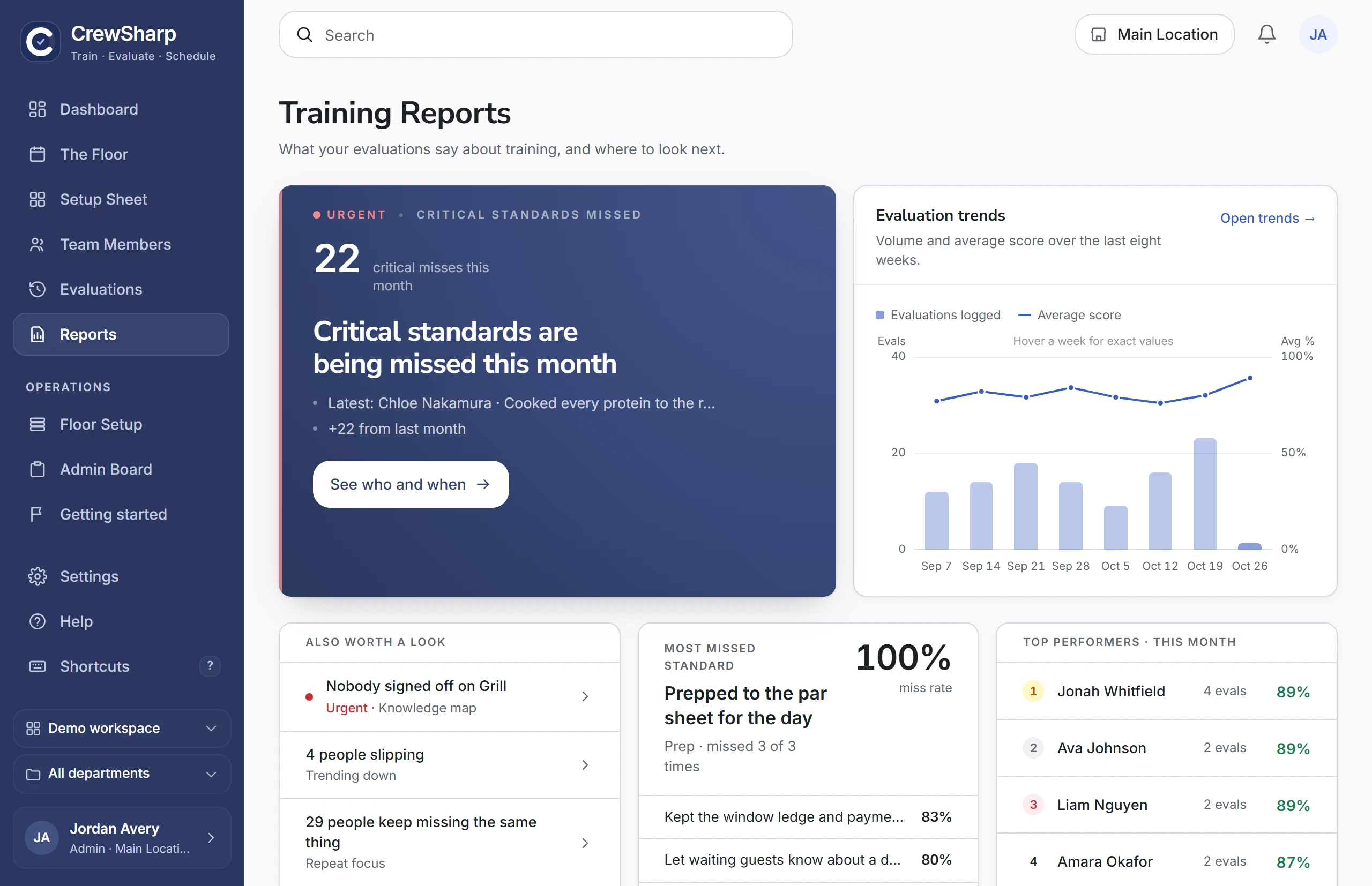Navigate to Evaluations

[x=122, y=289]
